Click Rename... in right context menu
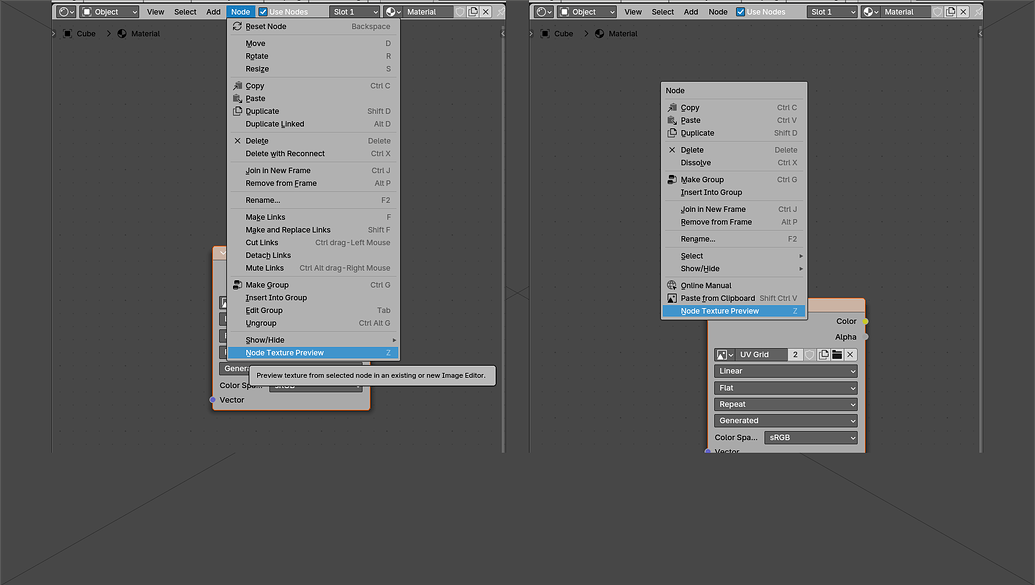 coord(733,239)
